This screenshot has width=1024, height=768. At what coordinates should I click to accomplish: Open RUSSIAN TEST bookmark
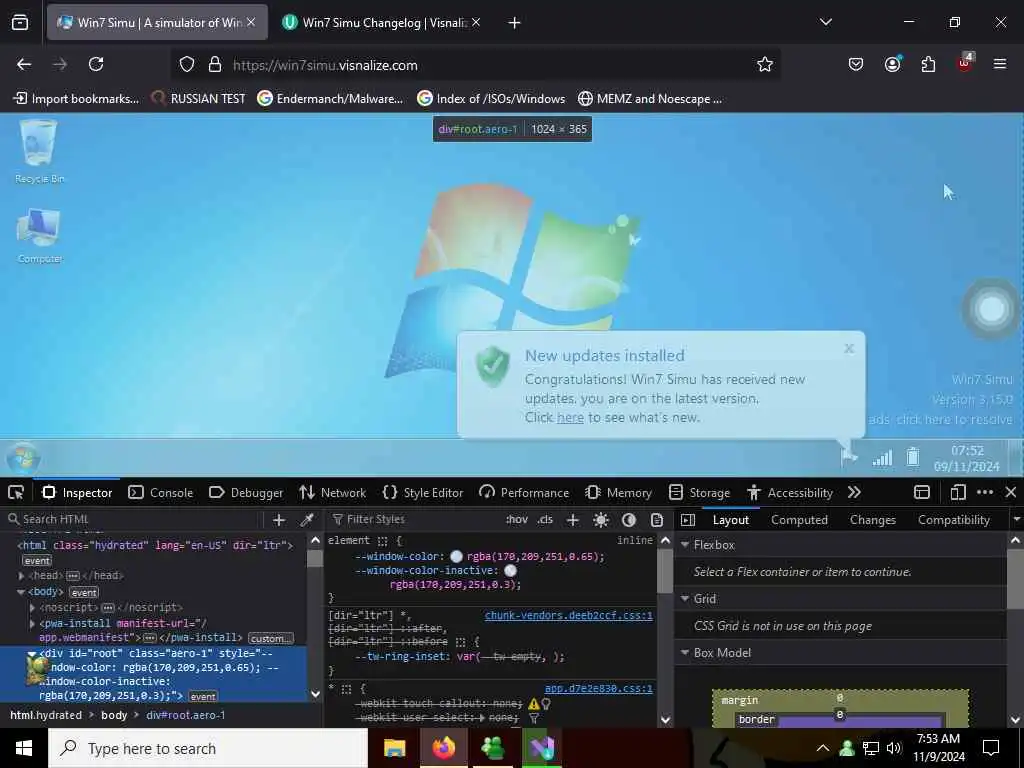tap(198, 99)
